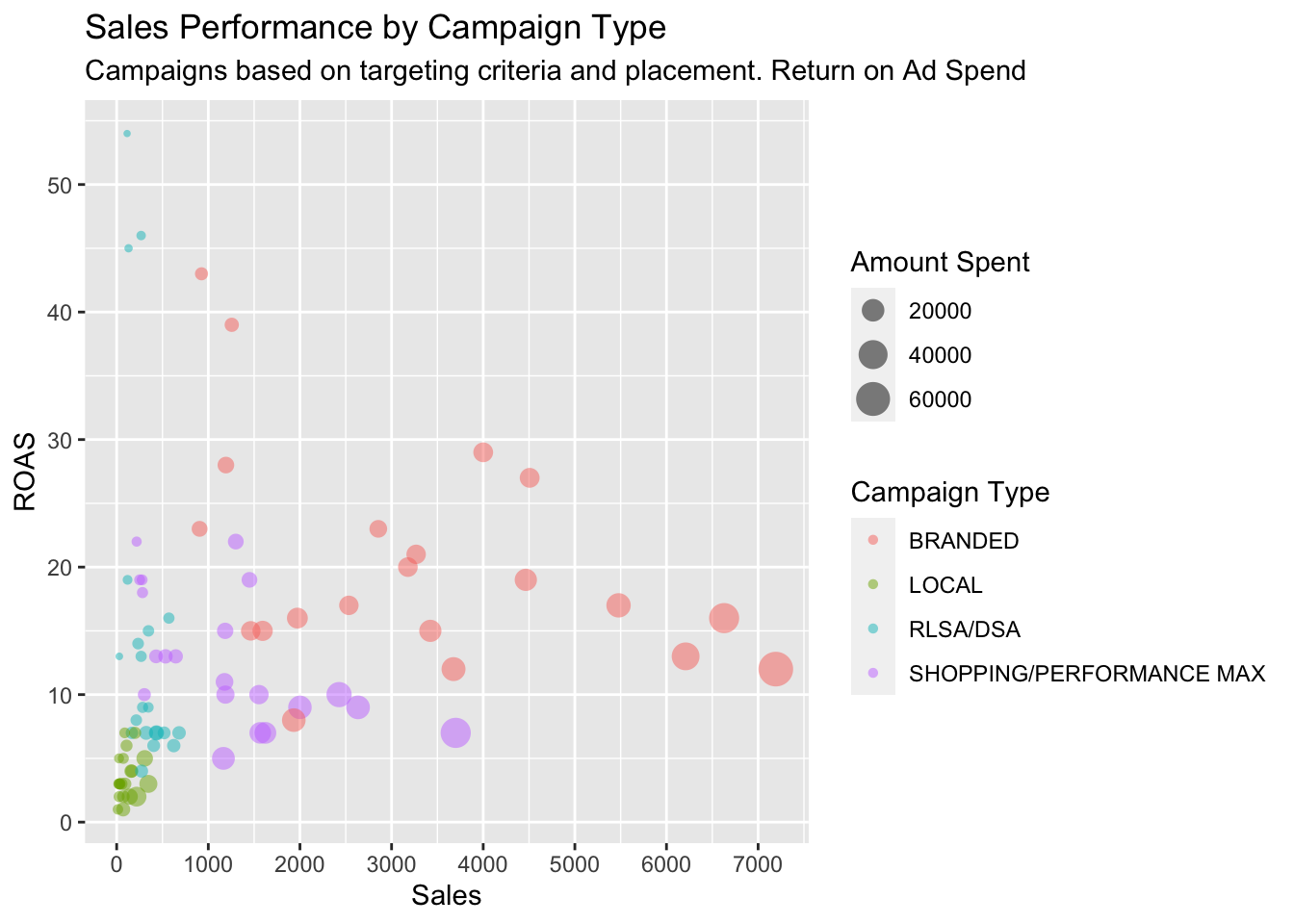Click the RLSA/DSA legend teal dot

coord(873,629)
